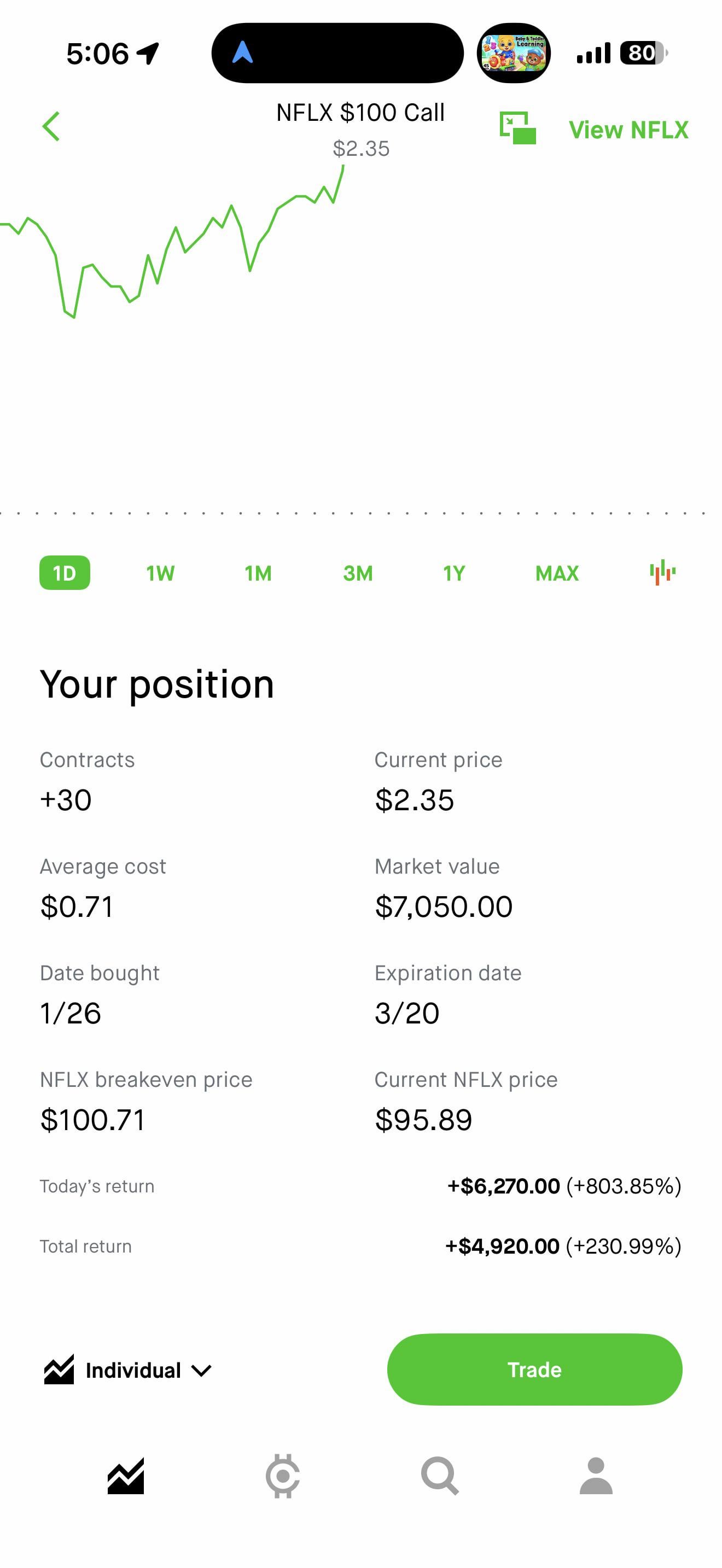Viewport: 722px width, 1568px height.
Task: Tap the NFLX option price chart line
Action: coord(177,230)
